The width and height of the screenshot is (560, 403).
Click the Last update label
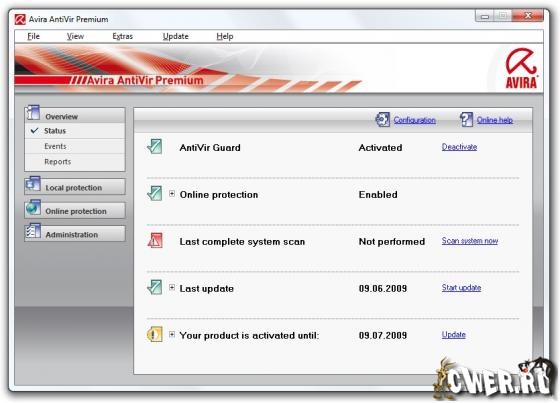tap(206, 288)
